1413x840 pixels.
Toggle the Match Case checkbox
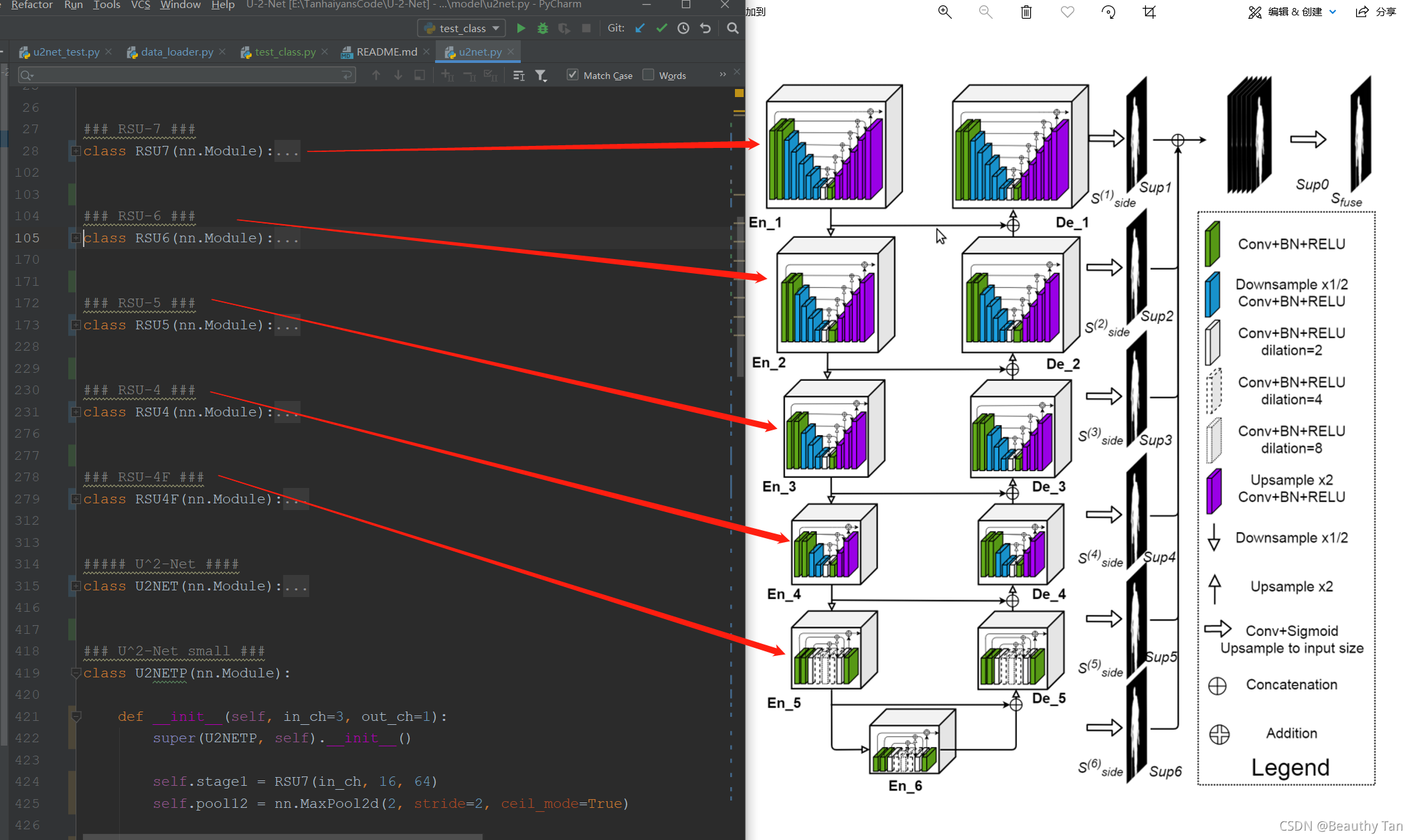coord(572,75)
